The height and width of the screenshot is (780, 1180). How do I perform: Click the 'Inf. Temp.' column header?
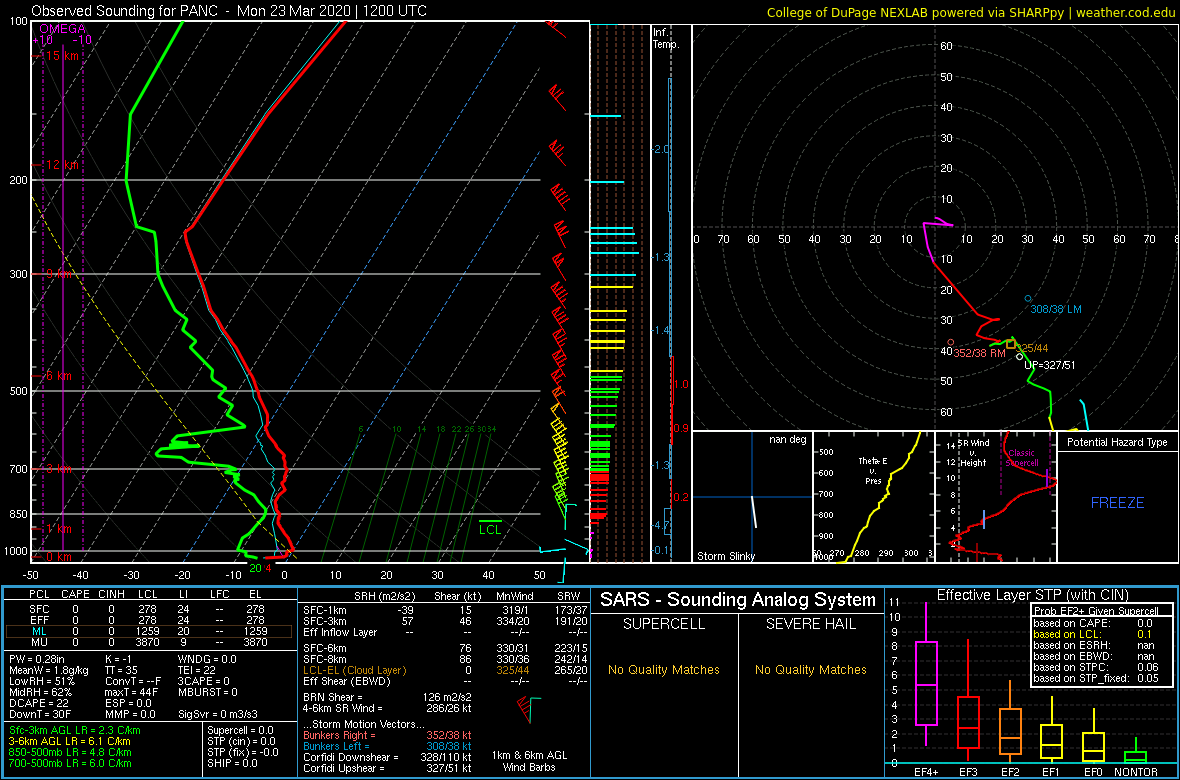coord(666,39)
